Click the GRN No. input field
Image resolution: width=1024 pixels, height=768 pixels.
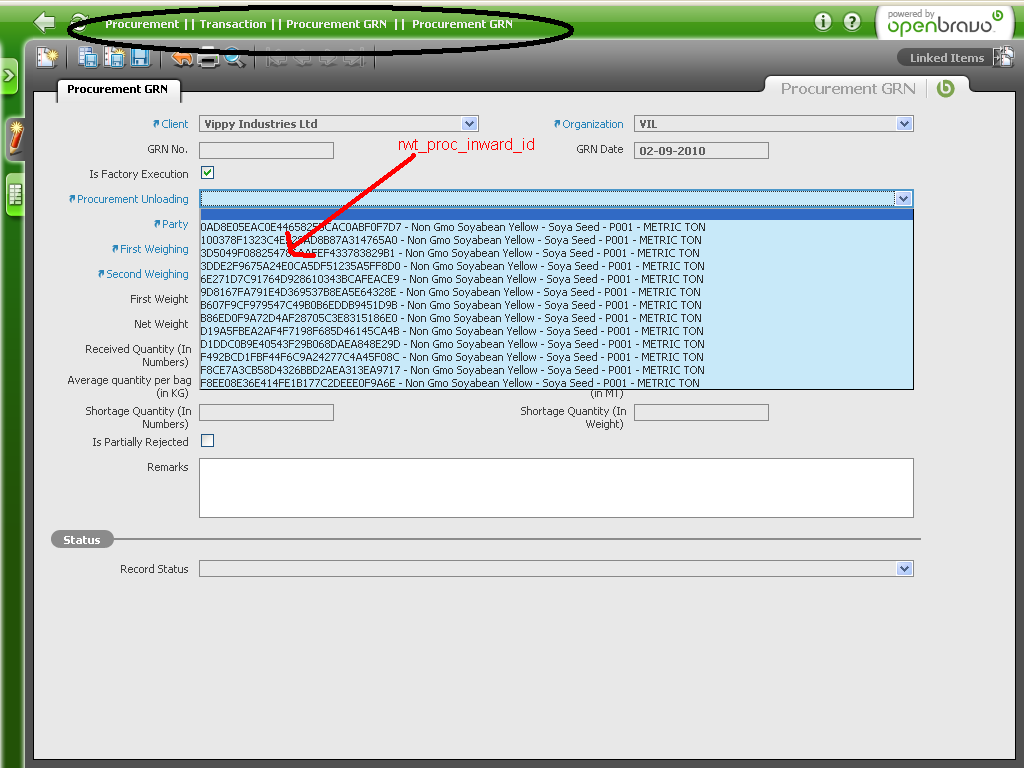[266, 151]
